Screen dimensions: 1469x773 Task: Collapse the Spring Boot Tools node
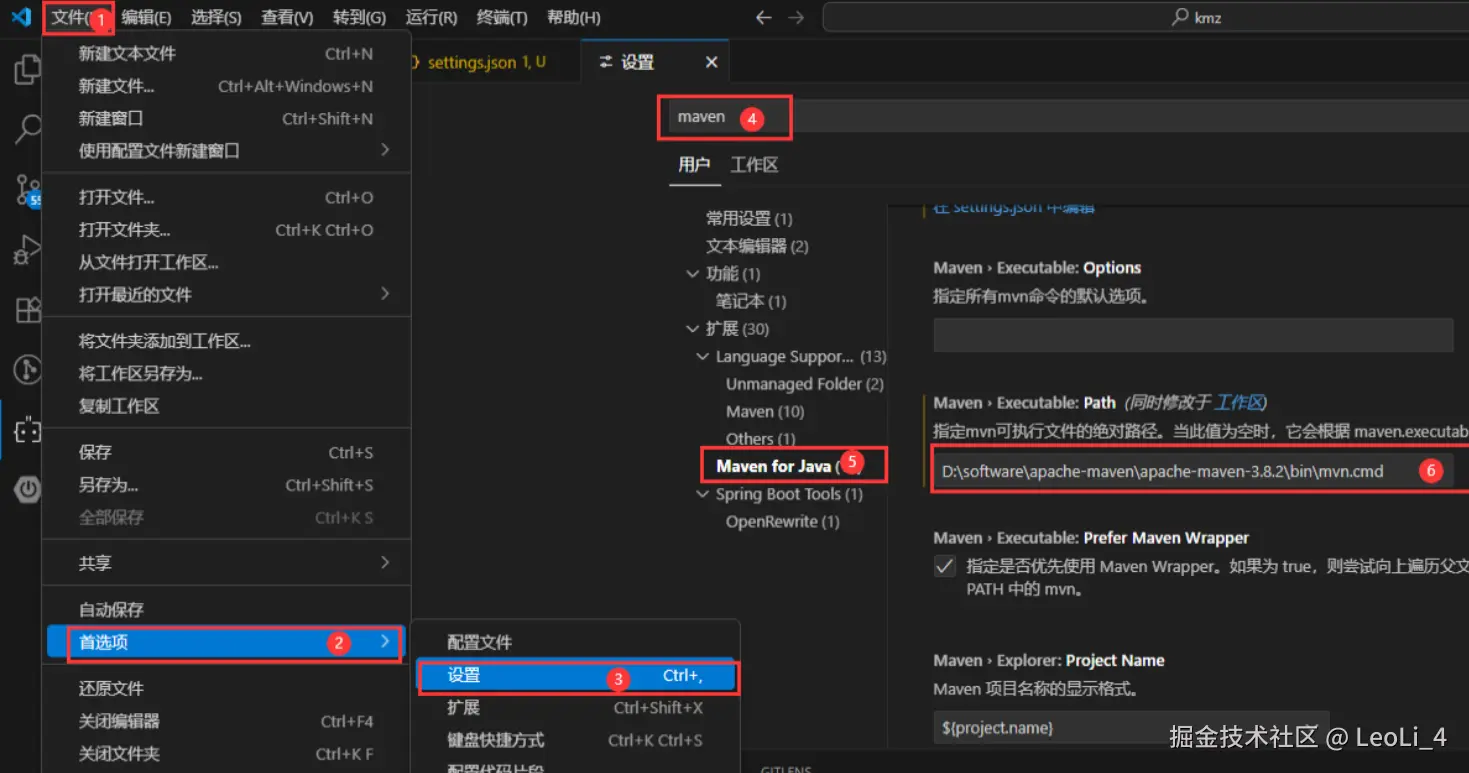tap(703, 494)
